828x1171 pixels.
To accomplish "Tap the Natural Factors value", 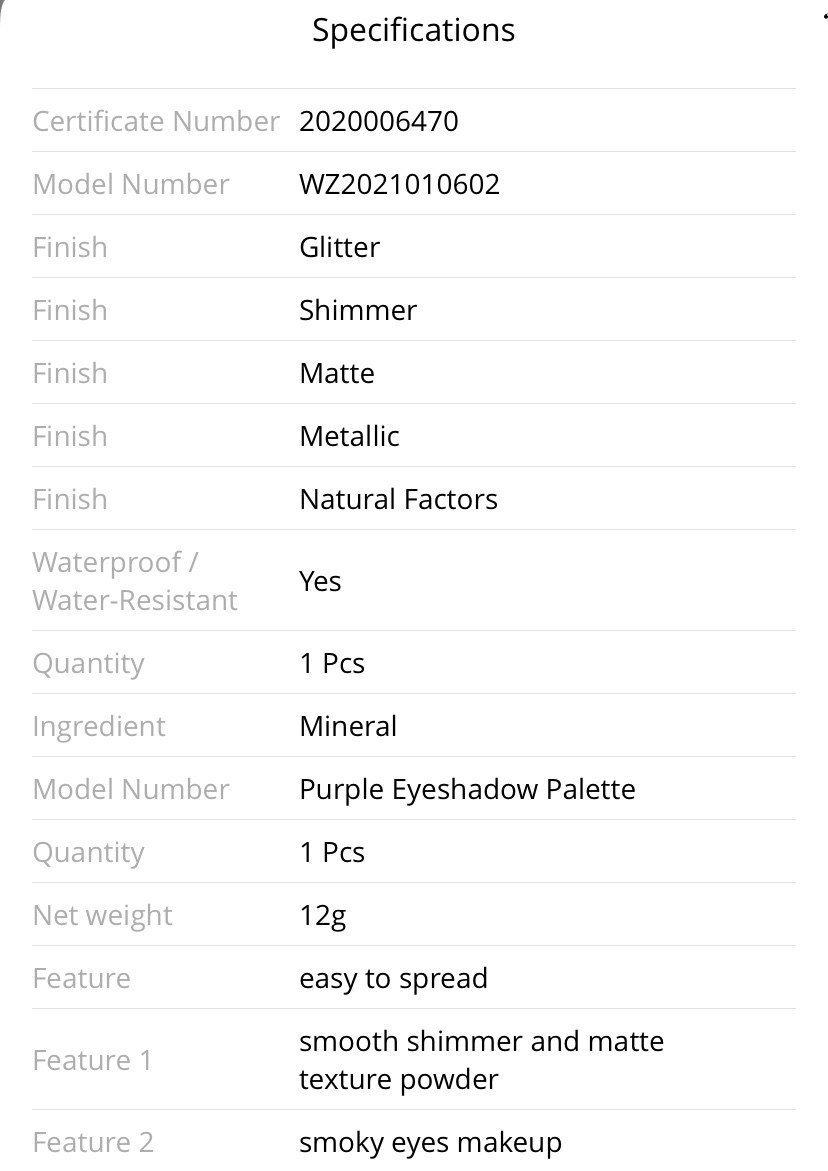I will coord(398,499).
